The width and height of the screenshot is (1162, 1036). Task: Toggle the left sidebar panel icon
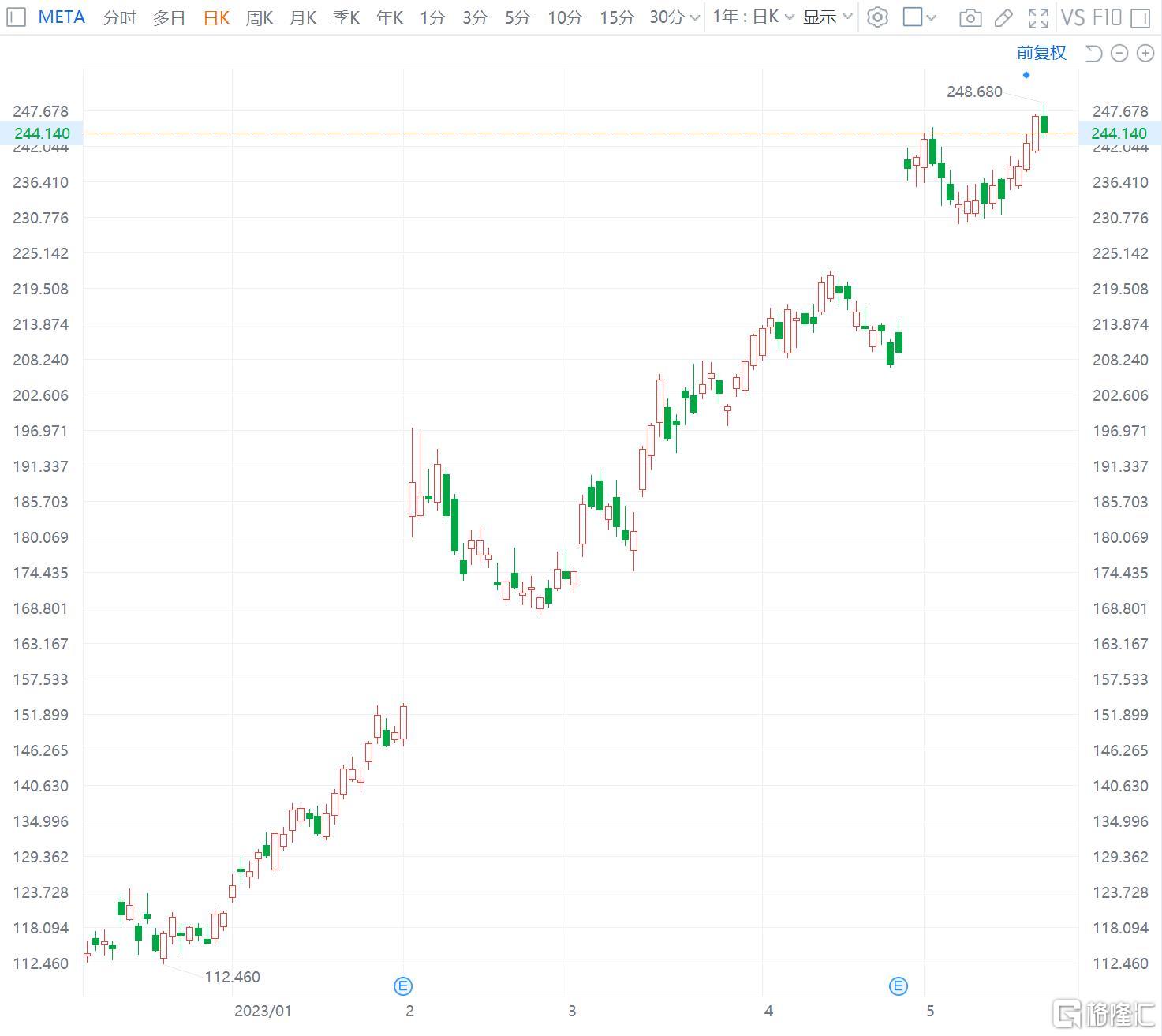tap(17, 17)
